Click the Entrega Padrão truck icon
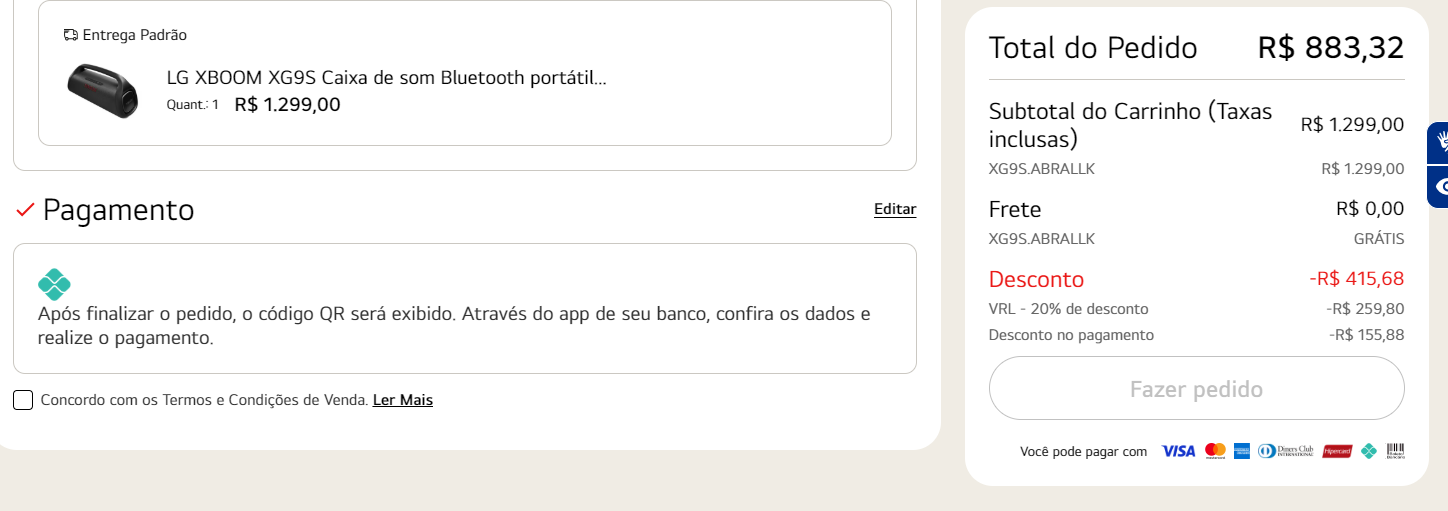Viewport: 1448px width, 511px height. [70, 35]
